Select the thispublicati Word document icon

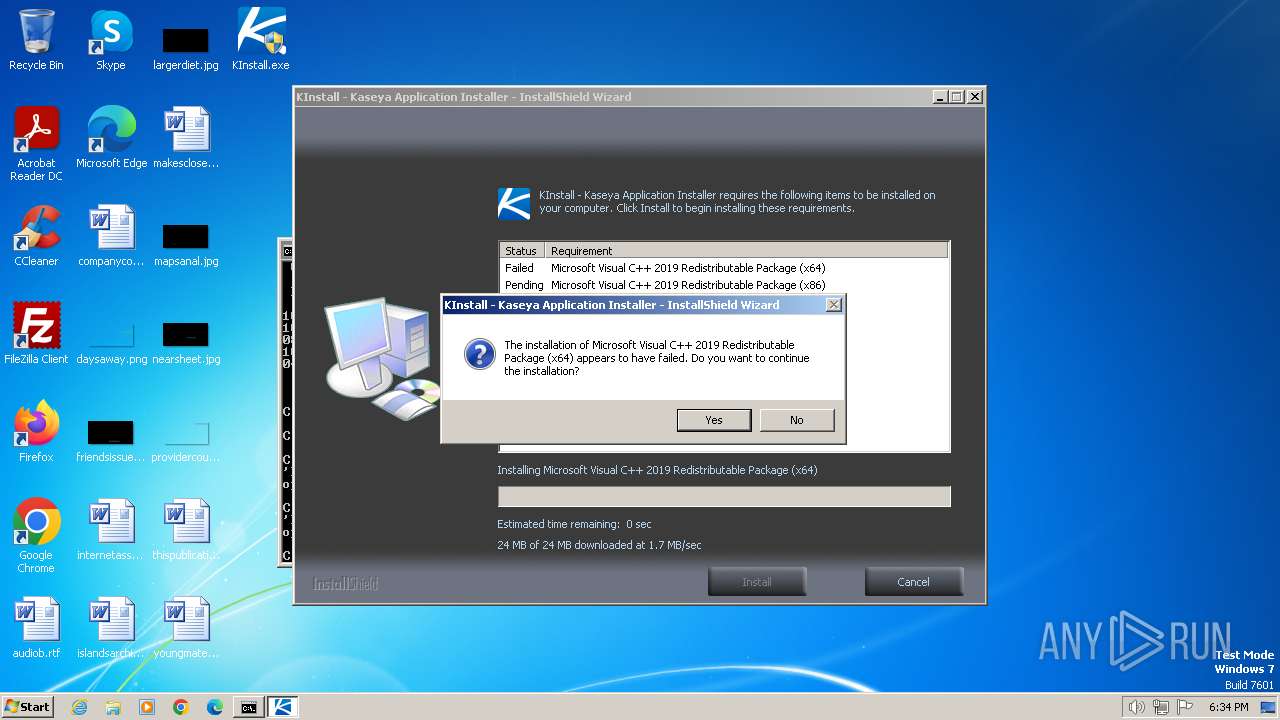pyautogui.click(x=186, y=530)
